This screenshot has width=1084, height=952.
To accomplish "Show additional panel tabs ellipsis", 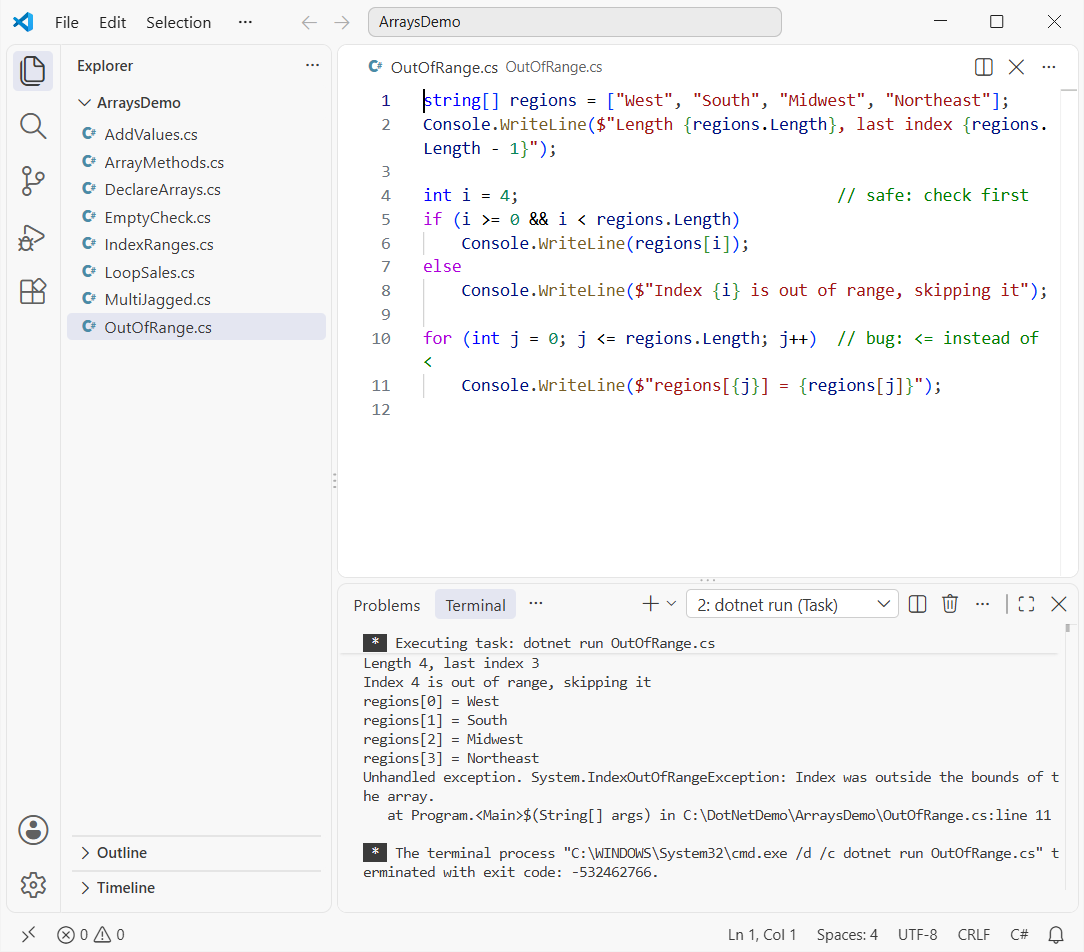I will [536, 604].
